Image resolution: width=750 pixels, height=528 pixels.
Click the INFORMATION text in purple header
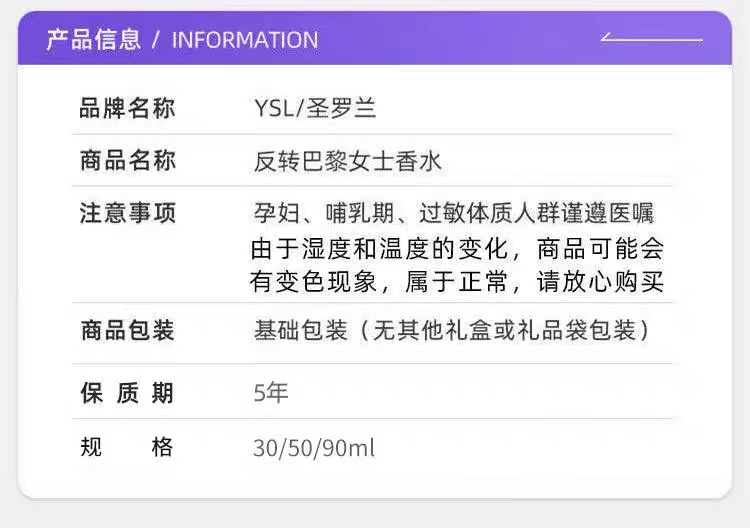tap(245, 40)
